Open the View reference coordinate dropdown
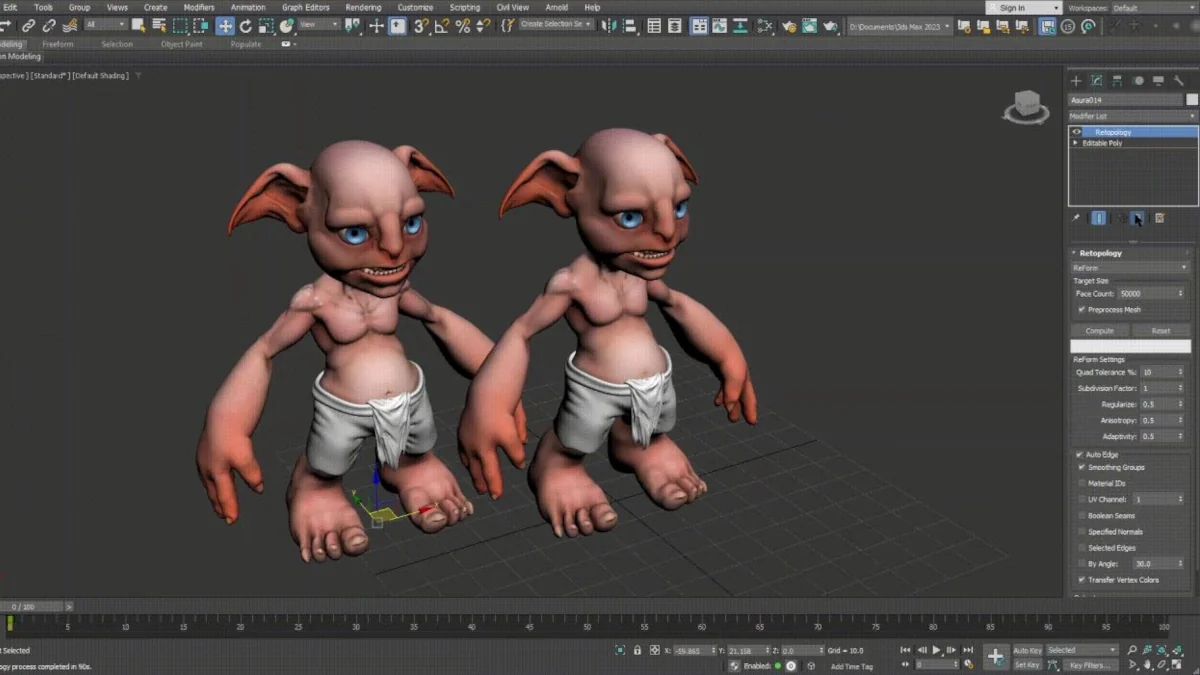This screenshot has width=1200, height=675. (320, 25)
